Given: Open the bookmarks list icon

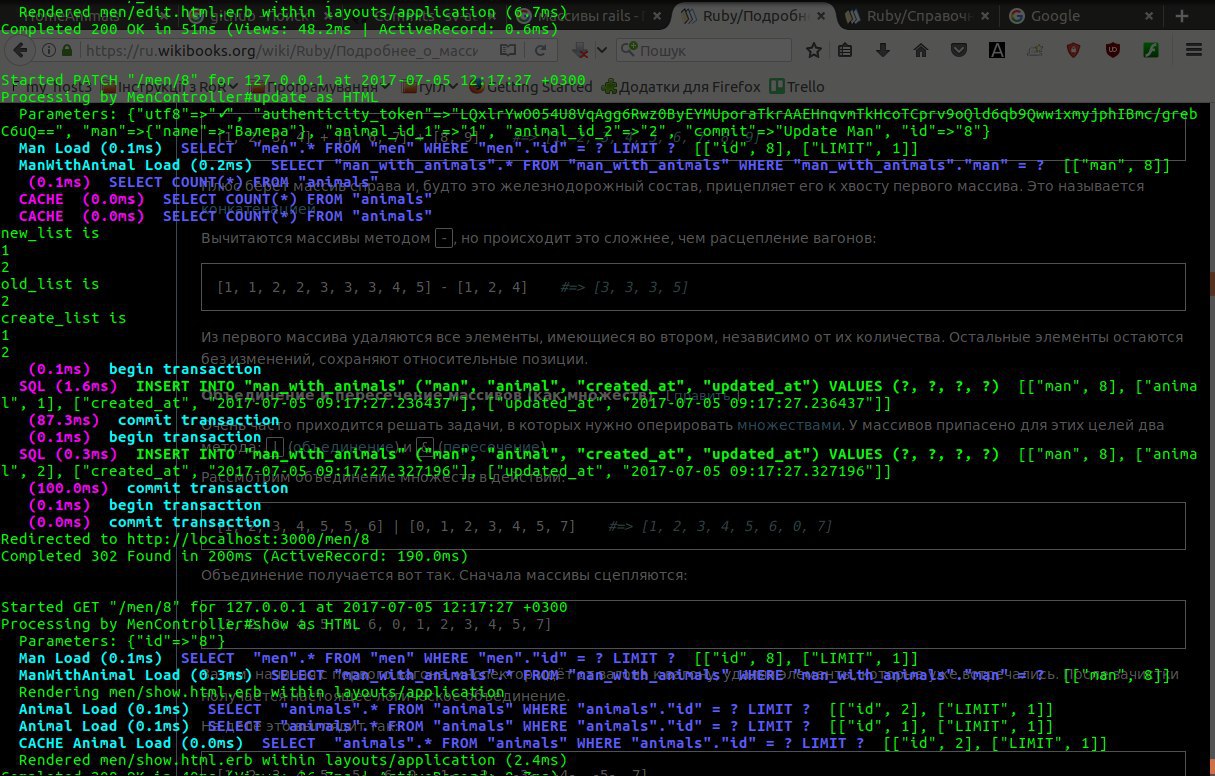Looking at the screenshot, I should click(846, 50).
